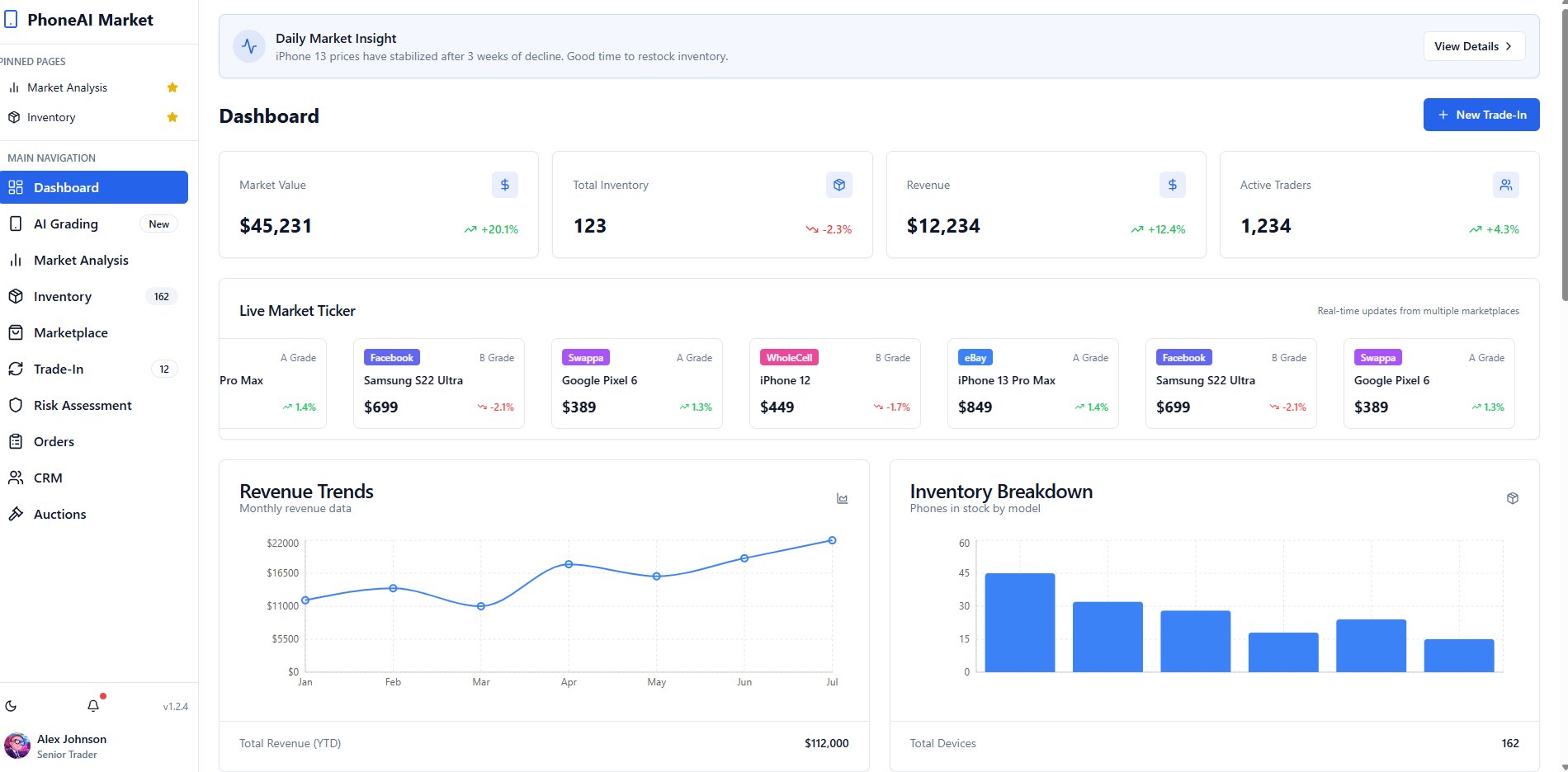The height and width of the screenshot is (772, 1568).
Task: Go to Market Analysis in main navigation
Action: point(94,260)
